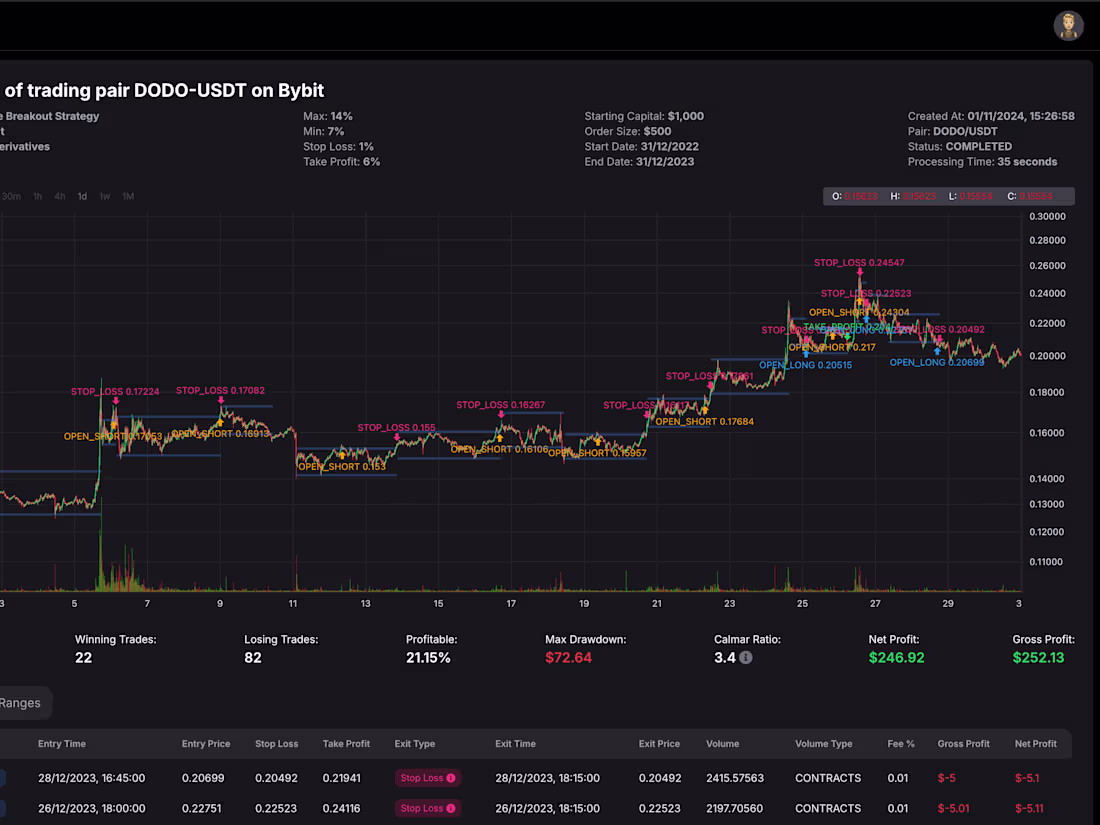This screenshot has height=825, width=1100.
Task: Expand the Volume Type column options
Action: pyautogui.click(x=823, y=744)
